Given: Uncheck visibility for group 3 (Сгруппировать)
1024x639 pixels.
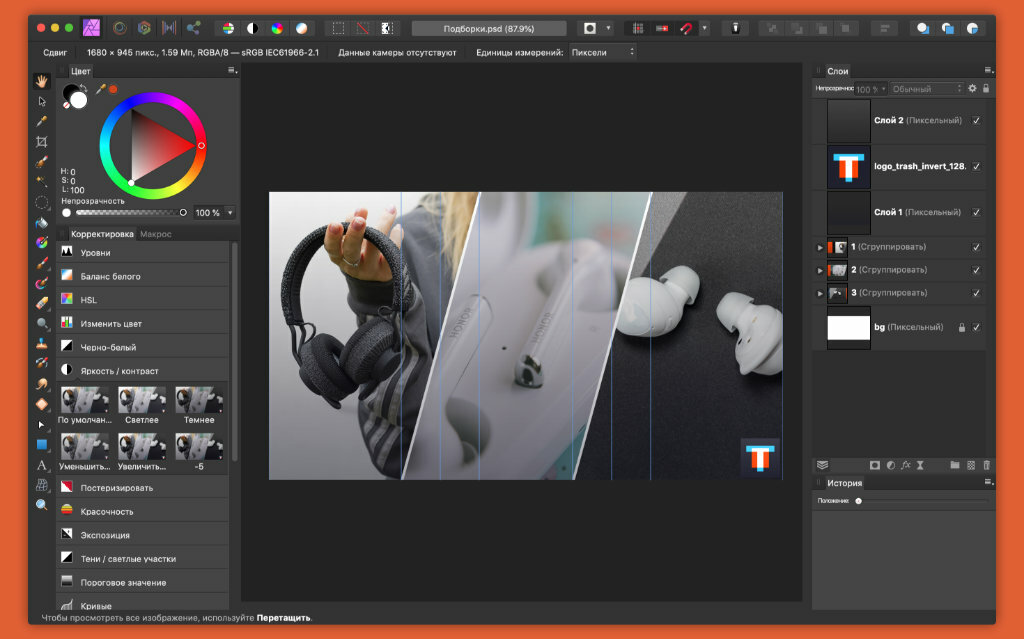Looking at the screenshot, I should coord(976,293).
